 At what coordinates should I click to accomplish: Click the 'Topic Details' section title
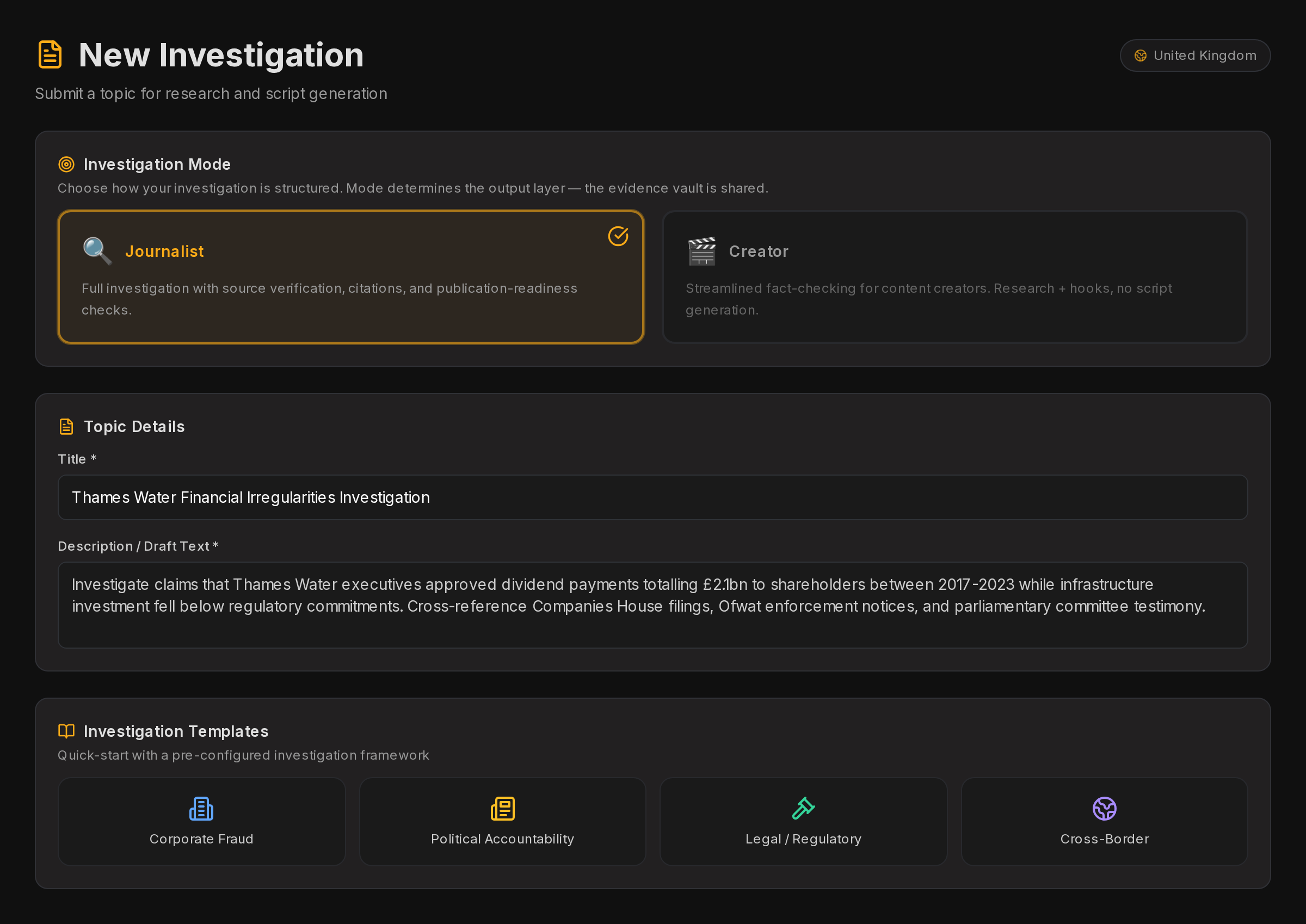pos(134,427)
